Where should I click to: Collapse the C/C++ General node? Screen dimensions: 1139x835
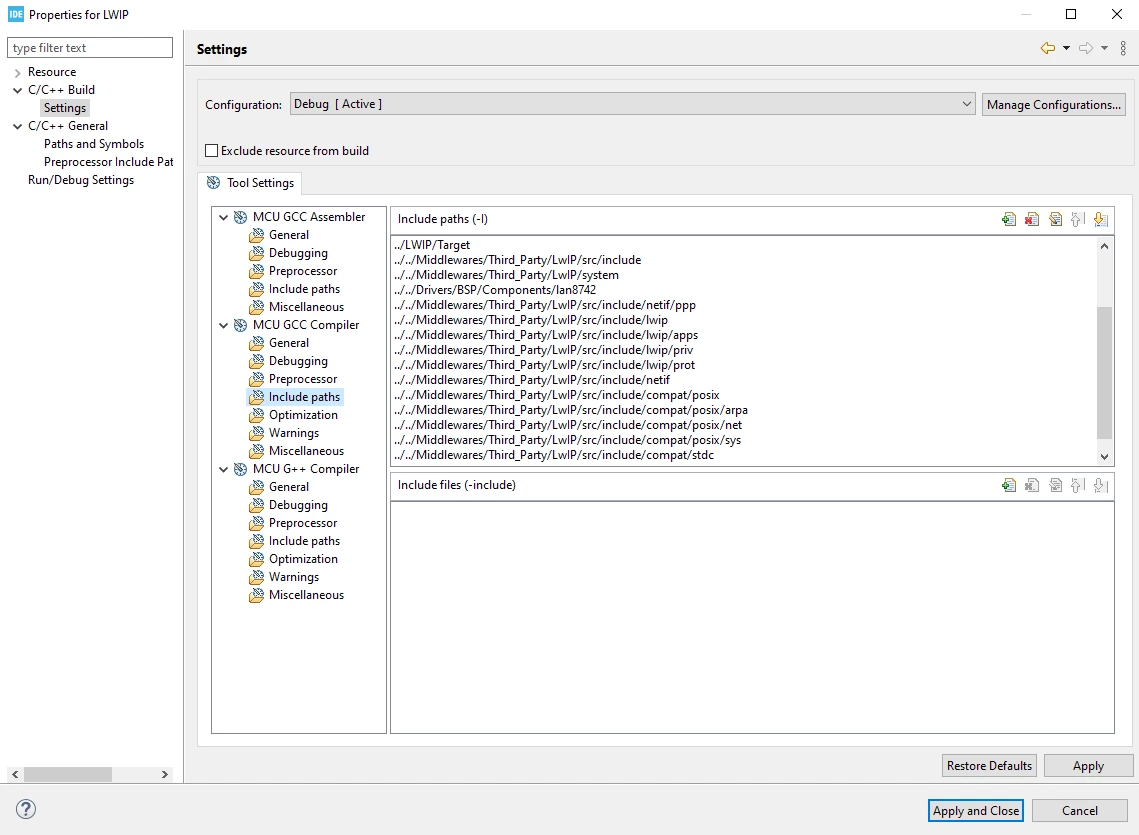pyautogui.click(x=17, y=126)
